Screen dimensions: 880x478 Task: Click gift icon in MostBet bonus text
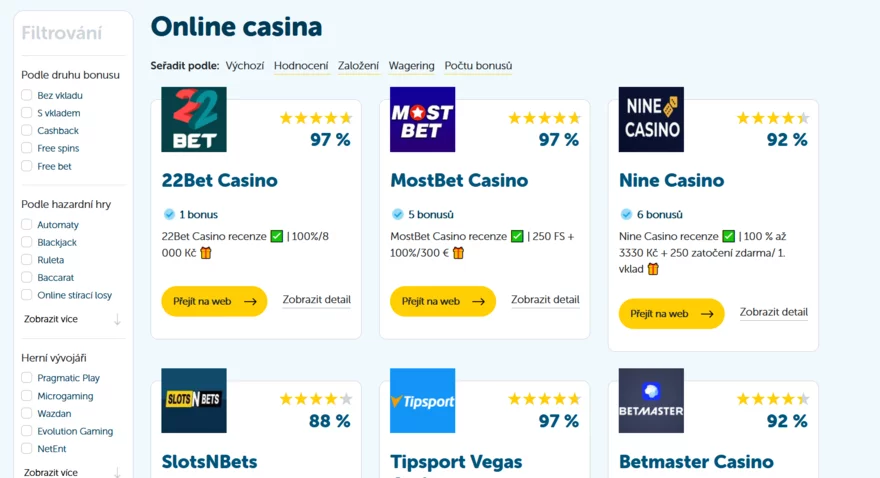459,253
